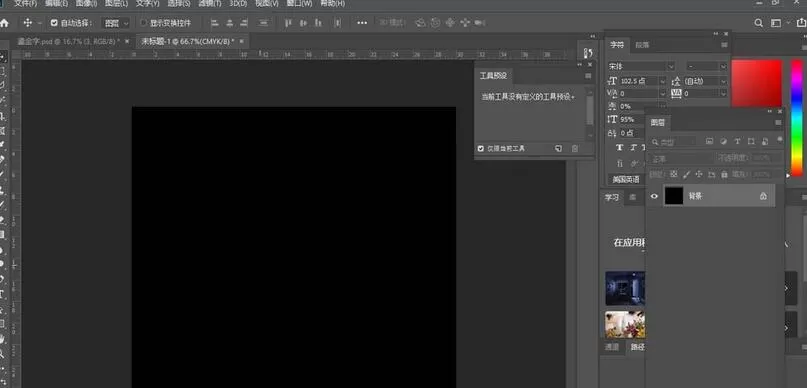The image size is (807, 388).
Task: Open the kerning dropdown
Action: (x=642, y=94)
